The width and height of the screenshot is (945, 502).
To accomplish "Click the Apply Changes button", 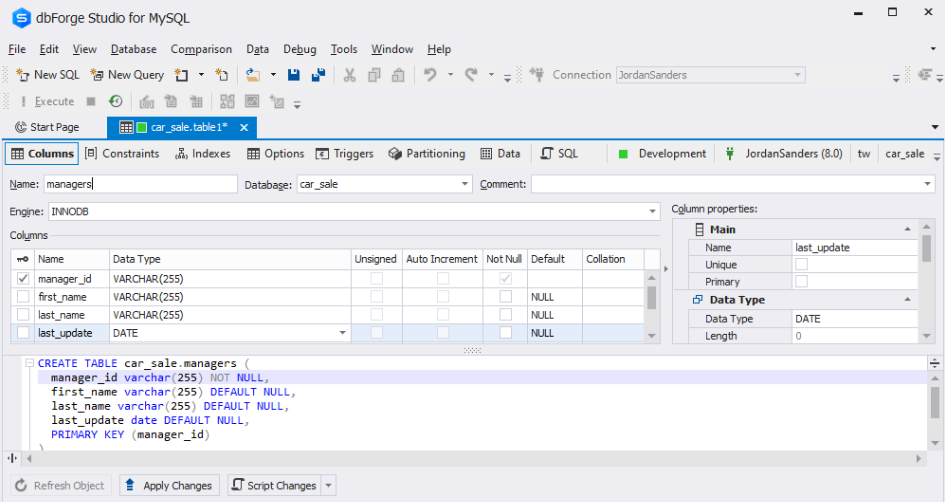I will tap(169, 485).
